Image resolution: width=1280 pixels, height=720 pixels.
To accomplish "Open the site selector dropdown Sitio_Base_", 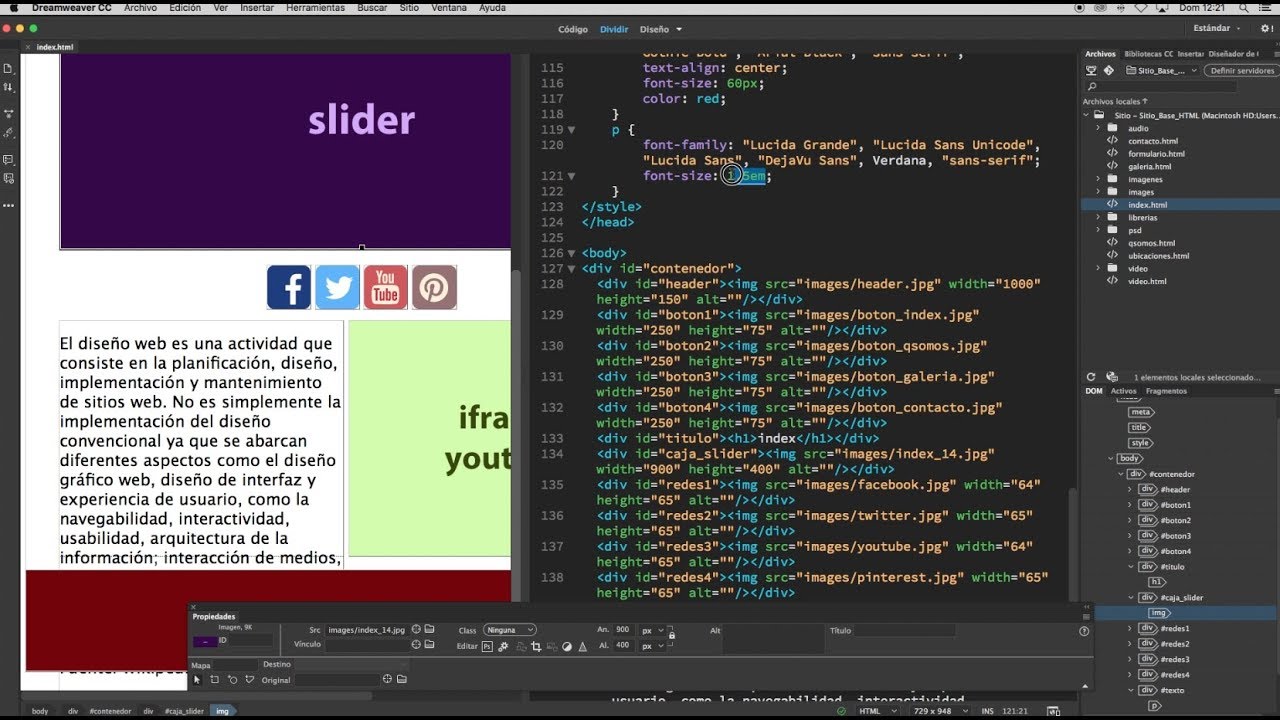I will 1161,71.
